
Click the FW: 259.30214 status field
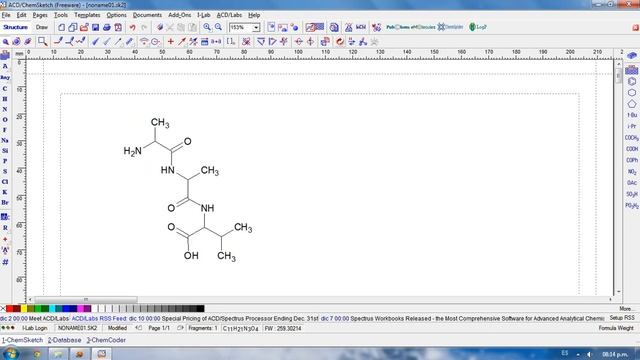[x=283, y=328]
